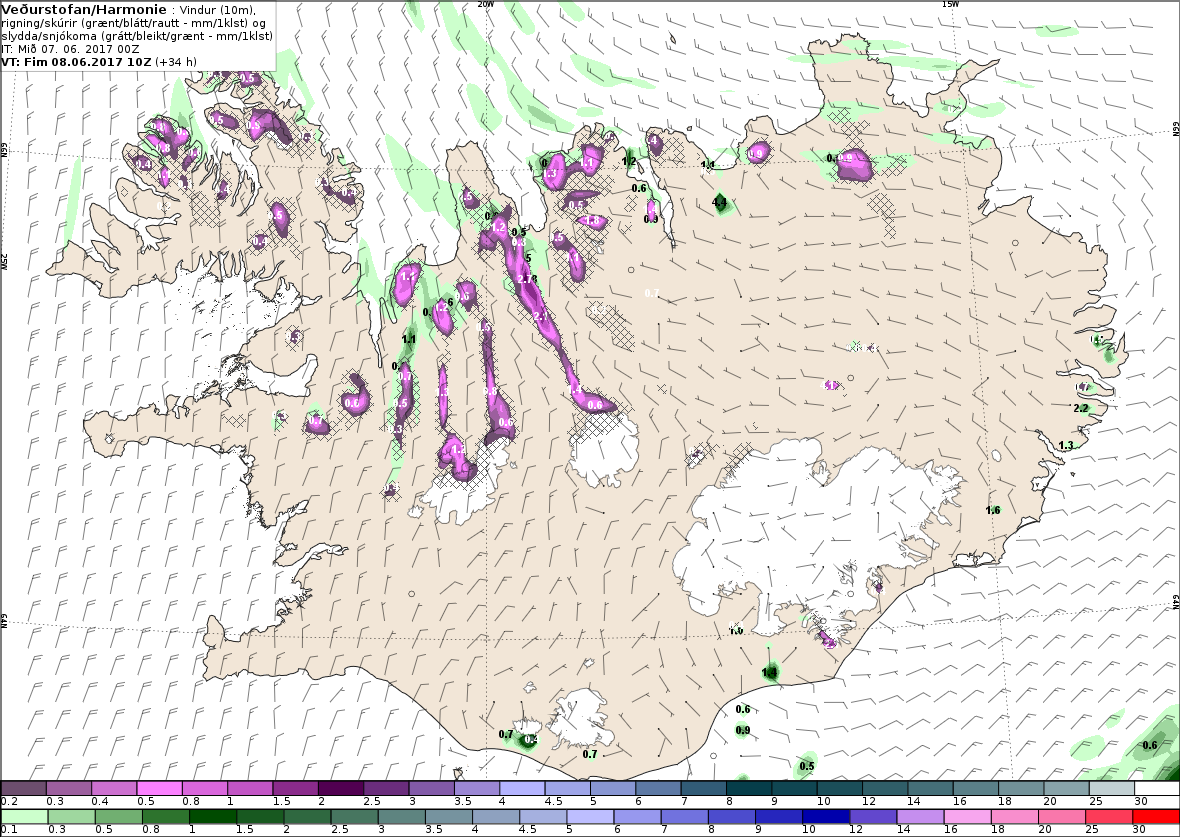
Task: Pick the darkest green swatch labeled 1 in lower legend
Action: tap(212, 817)
